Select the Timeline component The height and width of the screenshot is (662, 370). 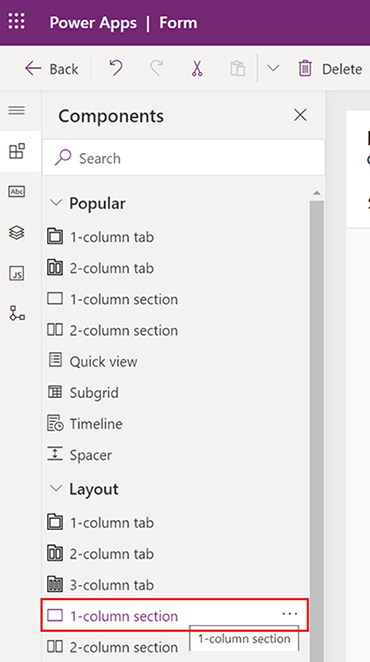85,424
